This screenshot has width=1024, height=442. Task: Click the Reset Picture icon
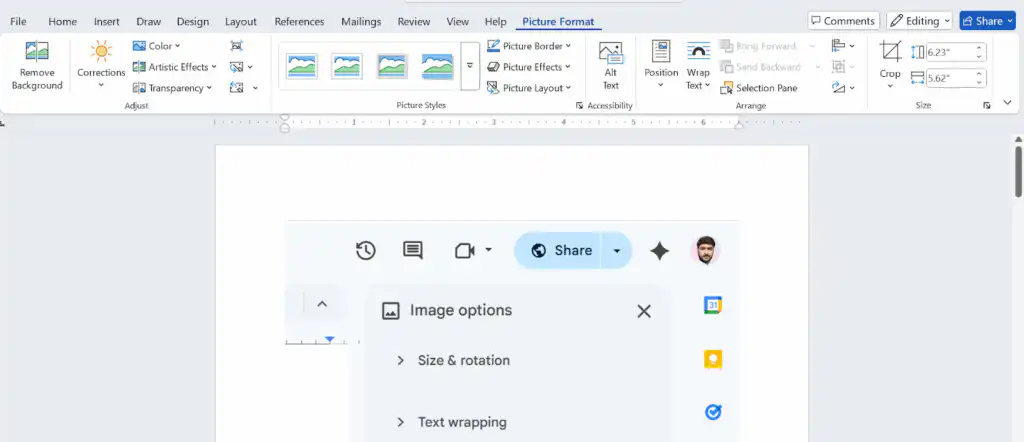pos(236,87)
